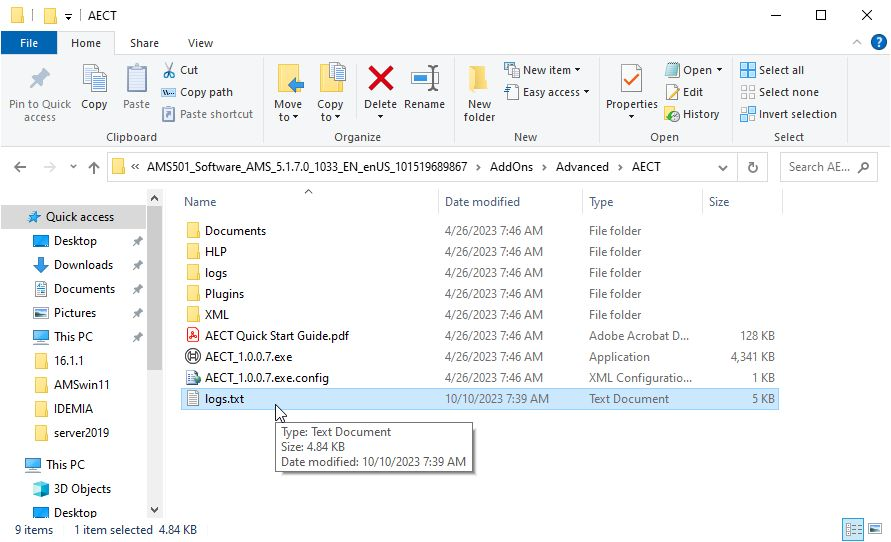Open the Delete options arrow
Image resolution: width=891 pixels, height=542 pixels.
380,117
